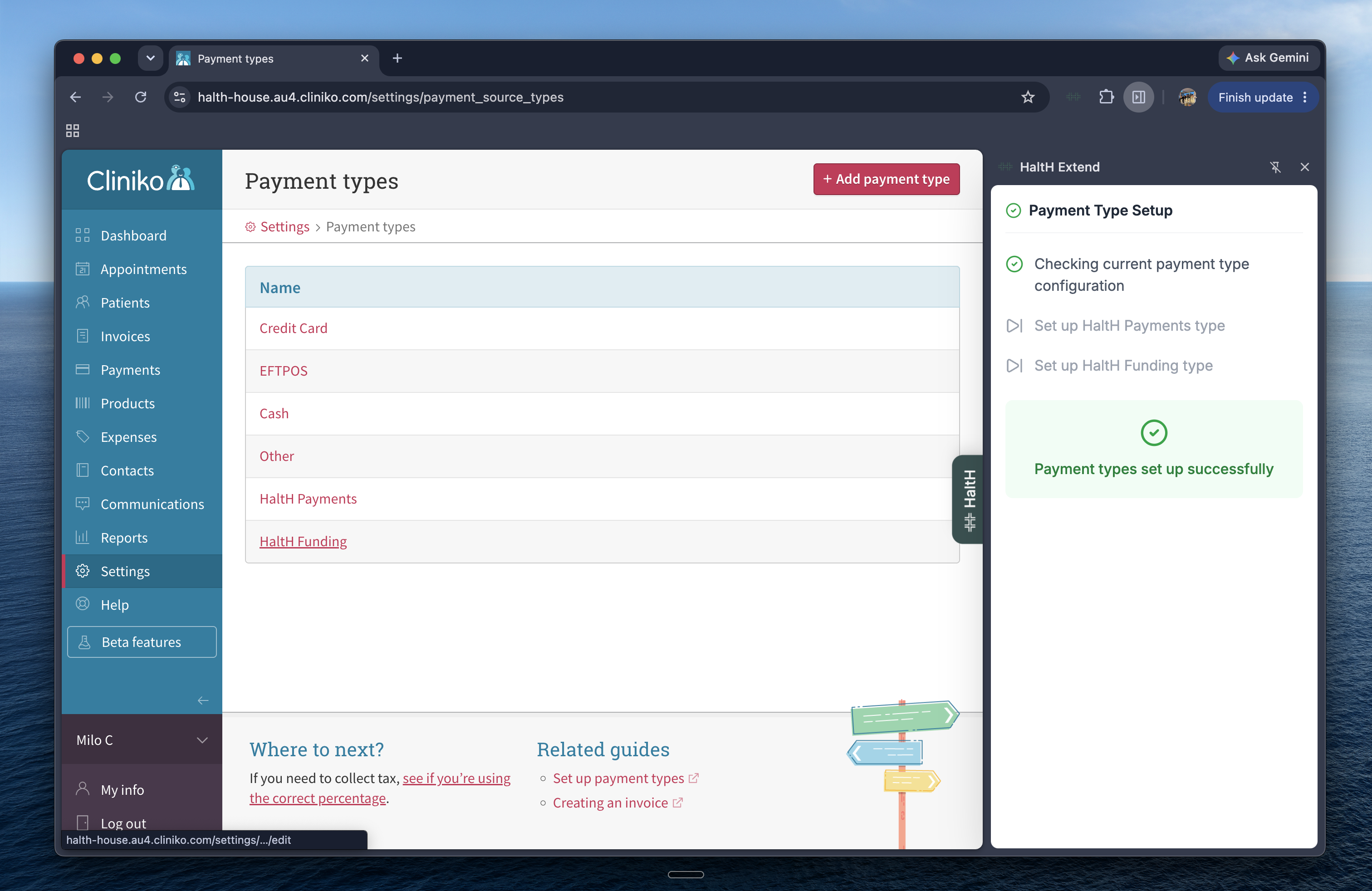Open the Extensions puzzle menu
Image resolution: width=1372 pixels, height=891 pixels.
point(1106,97)
